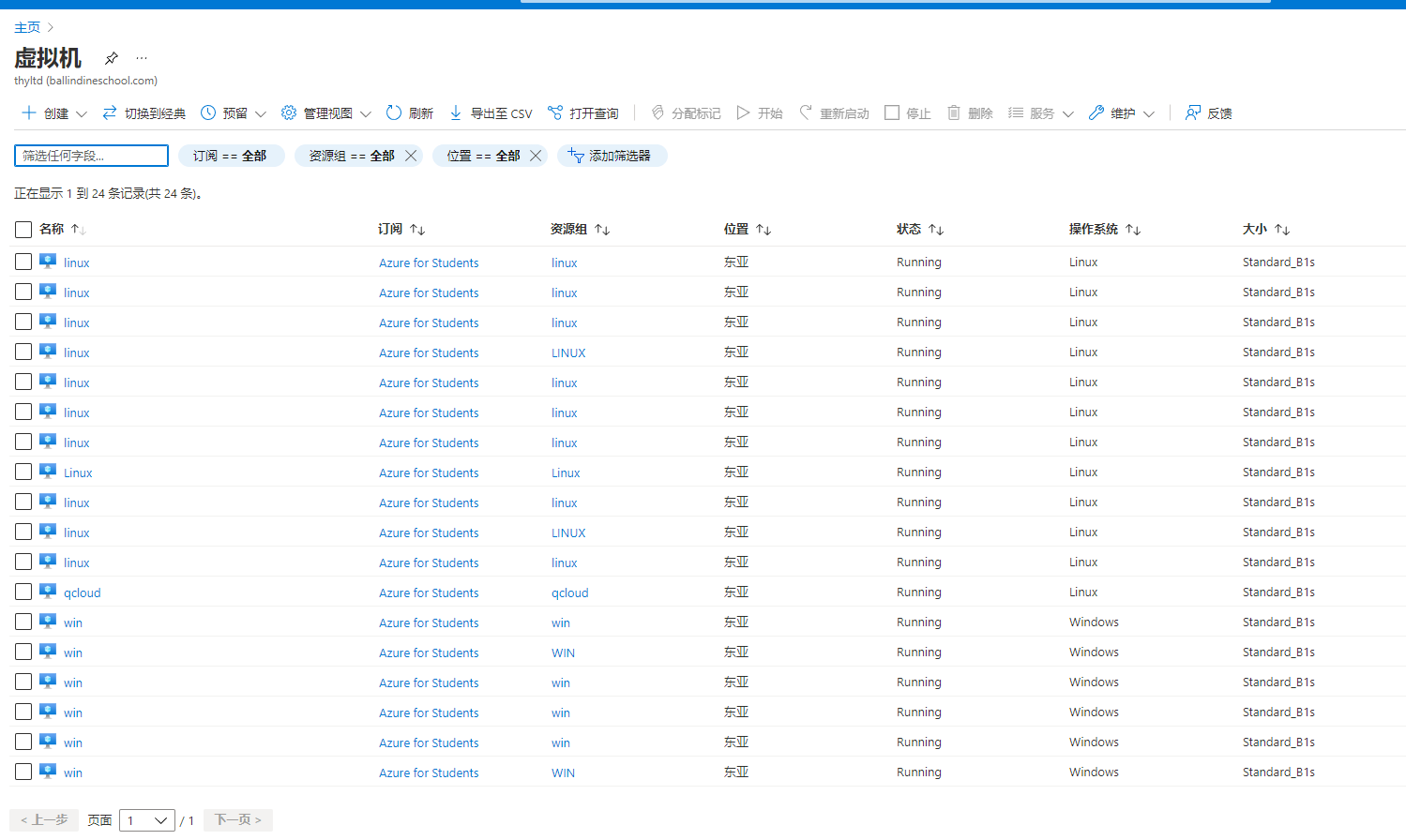The image size is (1406, 840).
Task: Refresh the VM list with 刷新
Action: tap(410, 112)
